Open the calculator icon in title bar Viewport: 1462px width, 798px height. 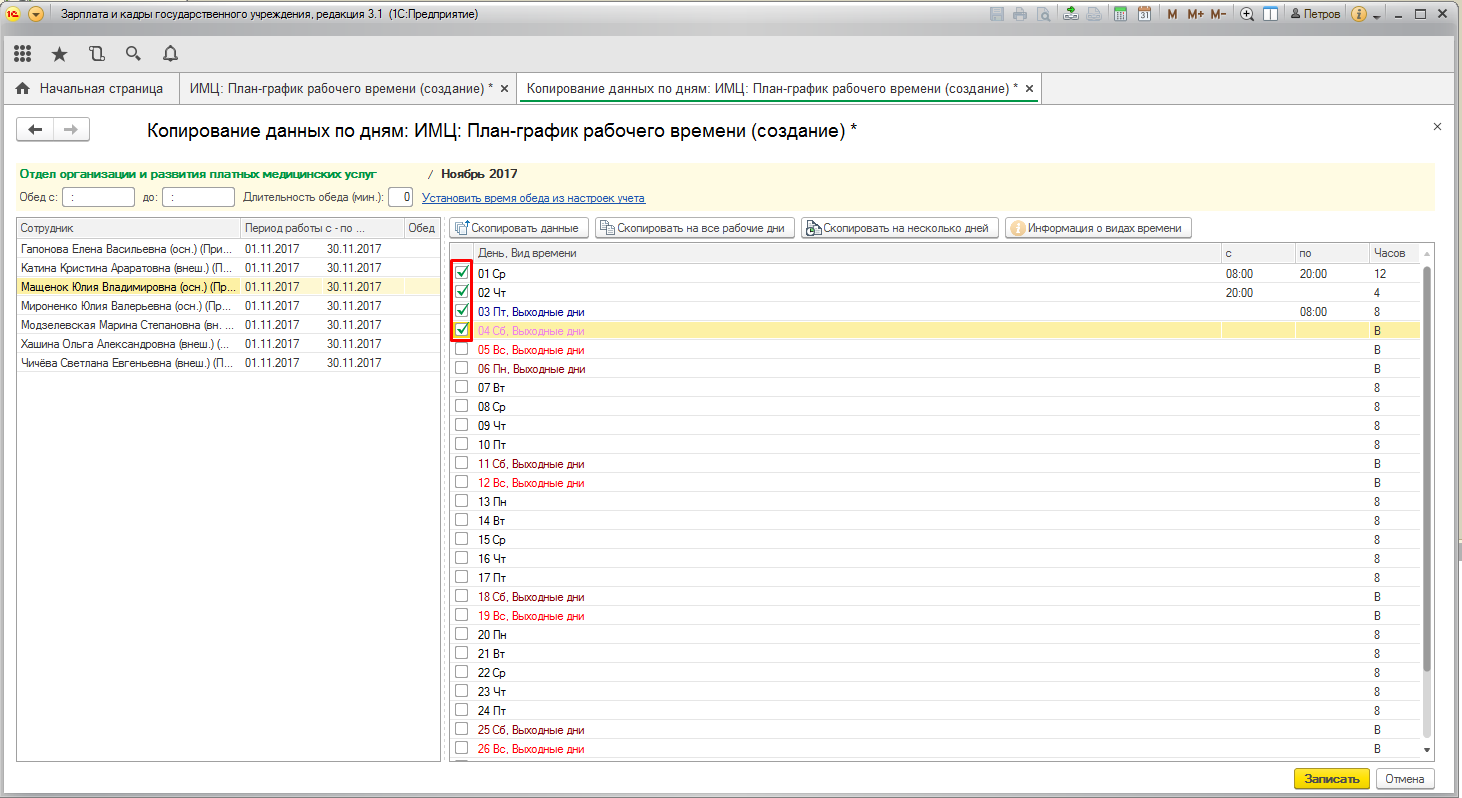coord(1120,14)
